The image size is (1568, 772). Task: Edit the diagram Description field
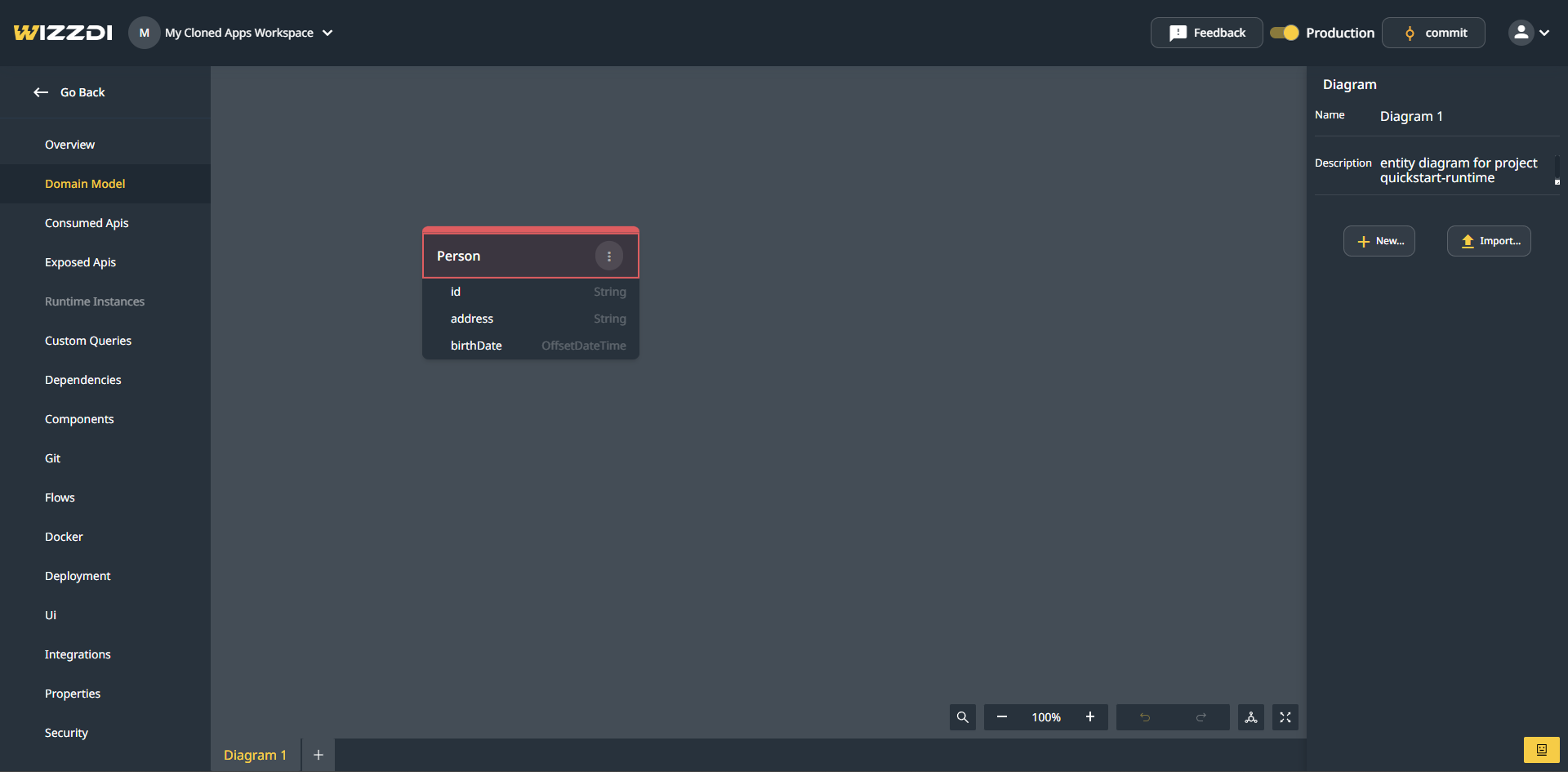1468,171
